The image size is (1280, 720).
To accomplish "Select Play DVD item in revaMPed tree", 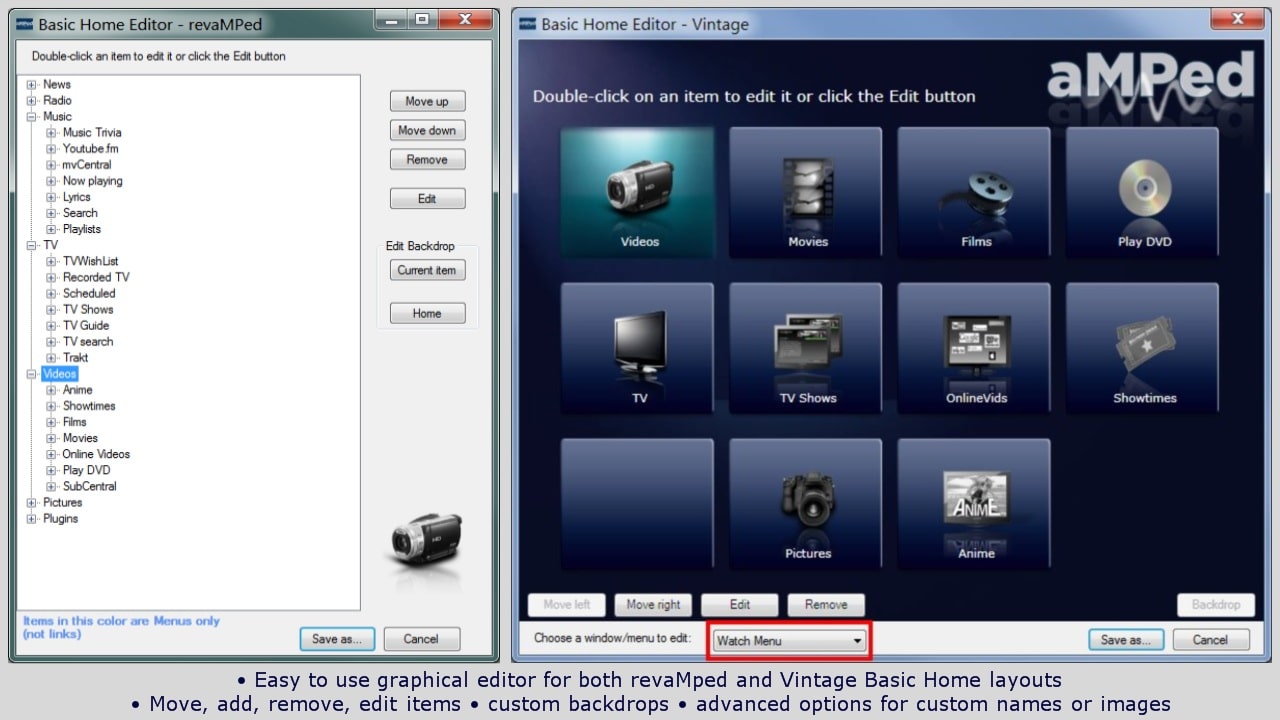I will pyautogui.click(x=86, y=470).
